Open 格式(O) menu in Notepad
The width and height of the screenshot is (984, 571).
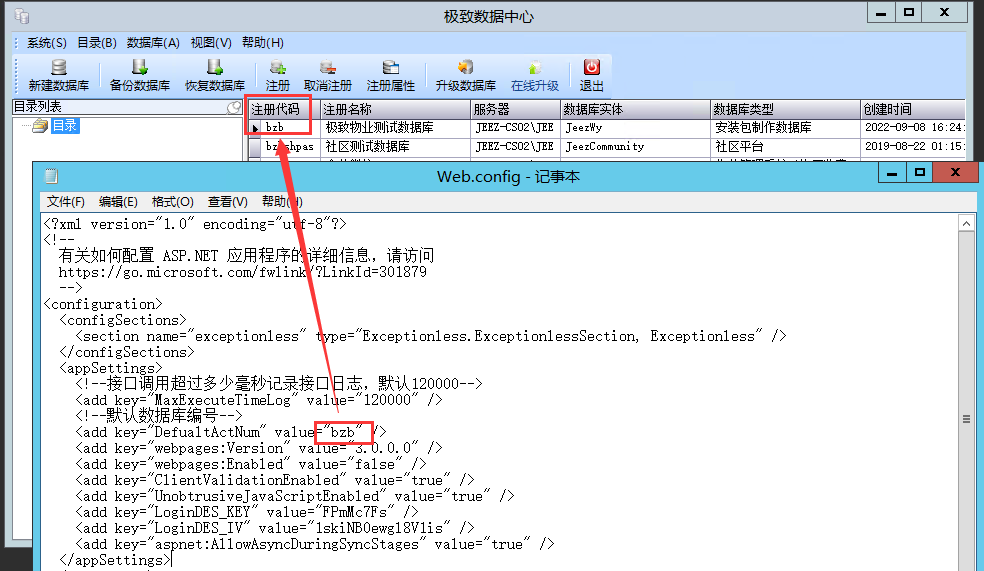173,201
